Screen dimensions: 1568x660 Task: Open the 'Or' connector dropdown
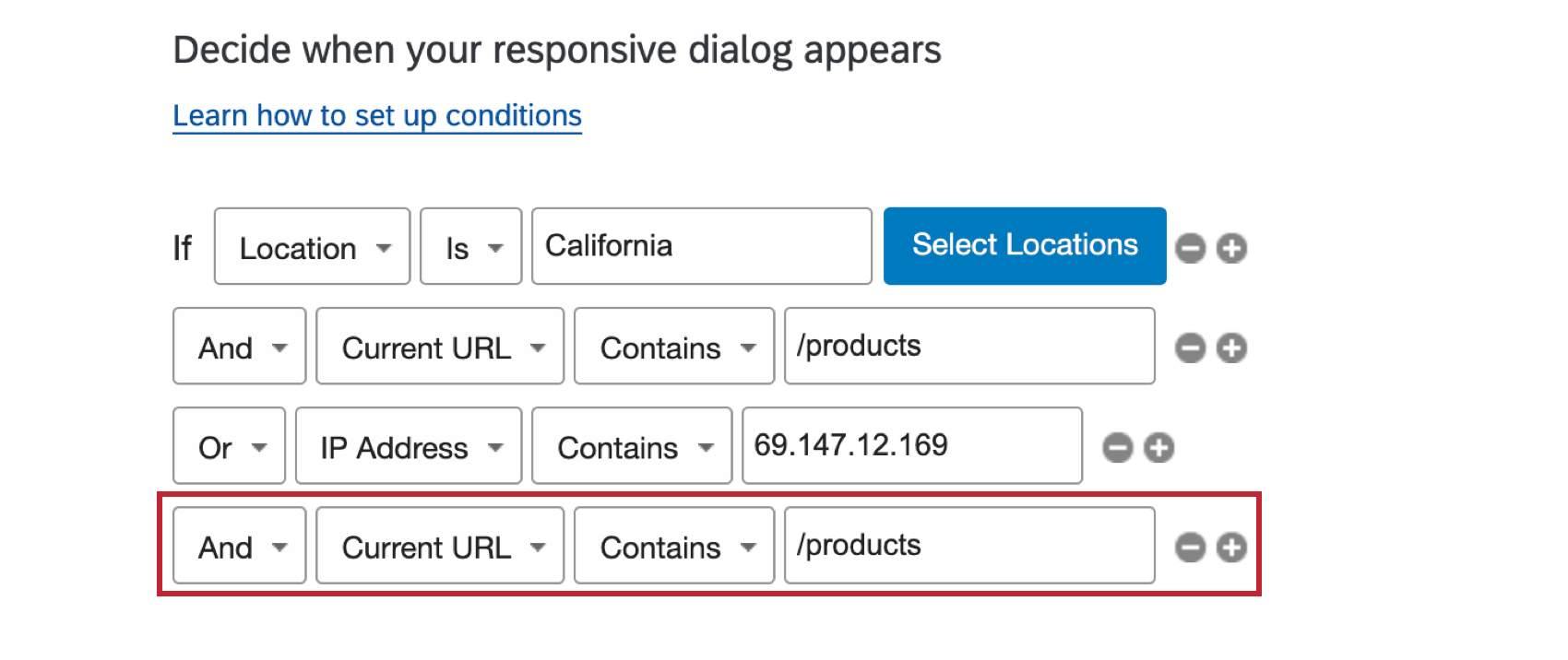coord(229,447)
